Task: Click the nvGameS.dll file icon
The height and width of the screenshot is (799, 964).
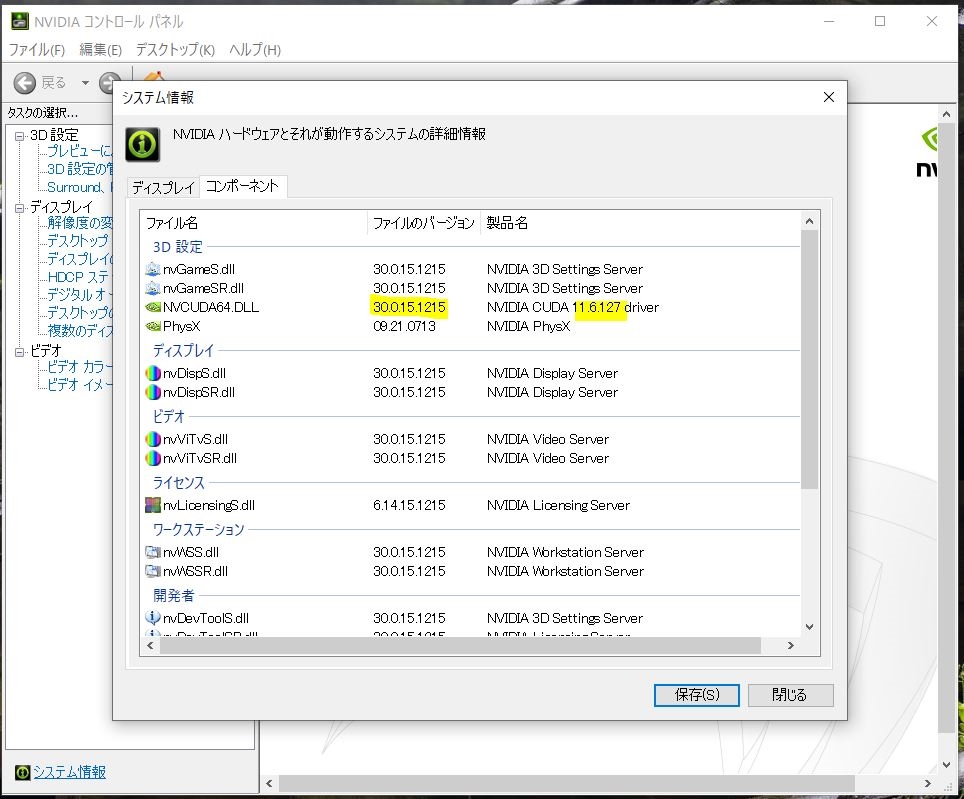Action: tap(152, 269)
